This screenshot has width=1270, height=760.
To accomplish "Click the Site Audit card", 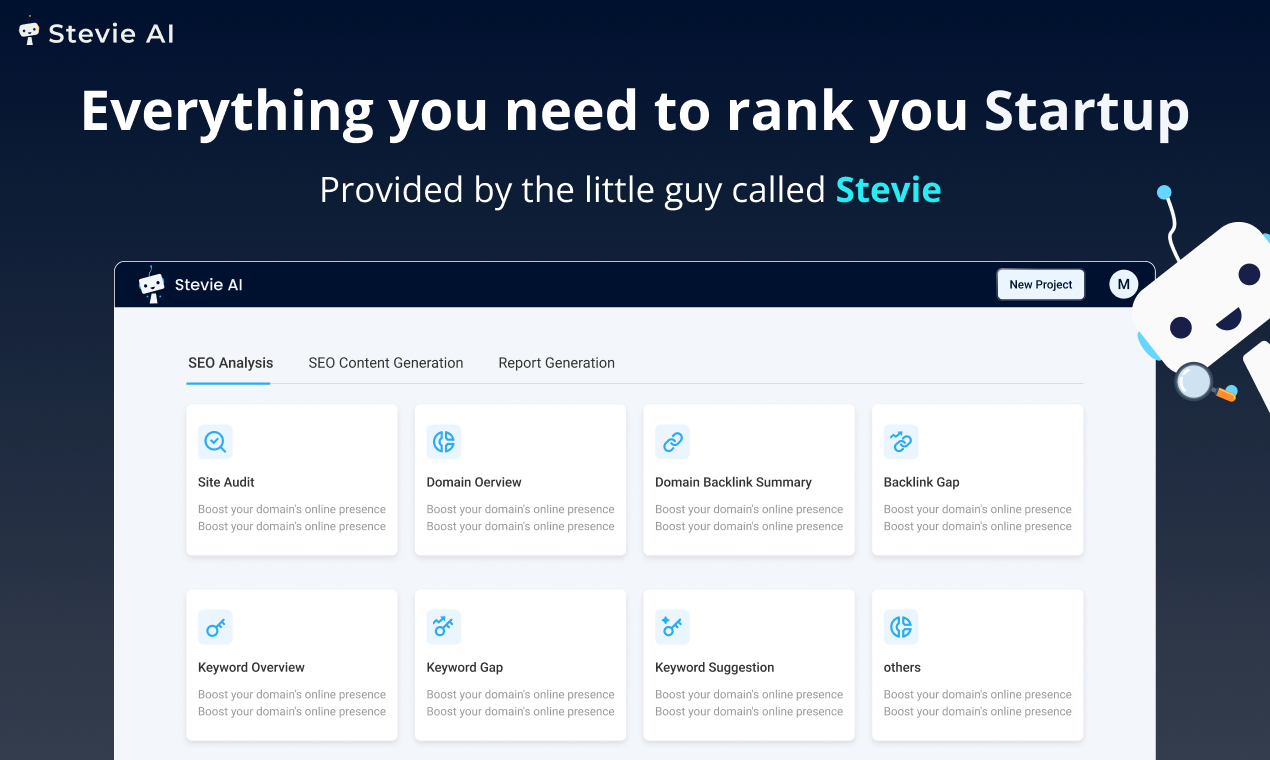I will coord(291,480).
